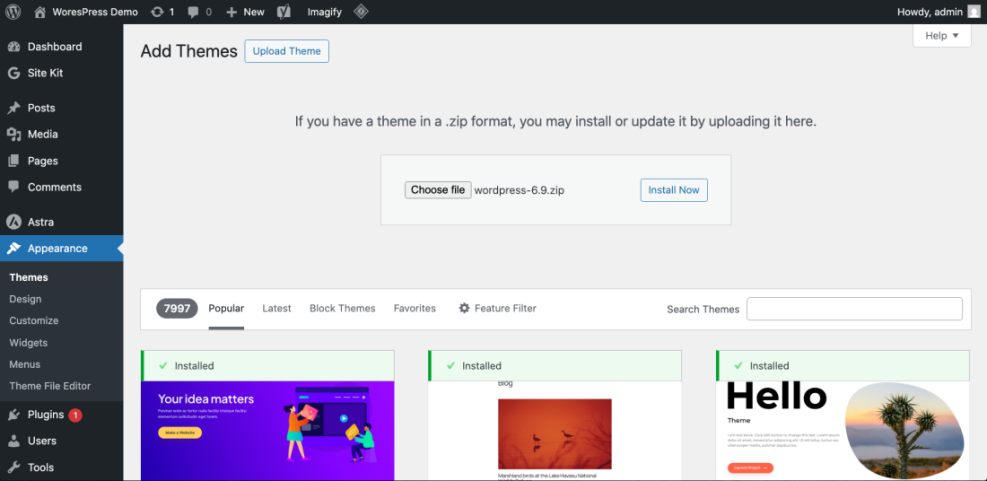This screenshot has height=481, width=987.
Task: Open the Astra menu
Action: pyautogui.click(x=41, y=222)
